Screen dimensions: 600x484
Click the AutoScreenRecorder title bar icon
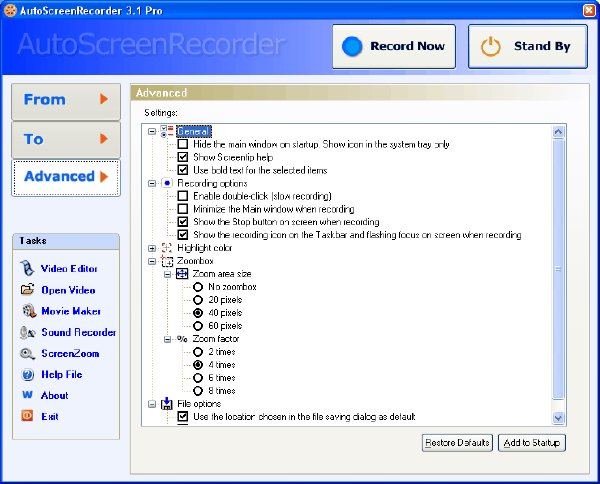(10, 10)
